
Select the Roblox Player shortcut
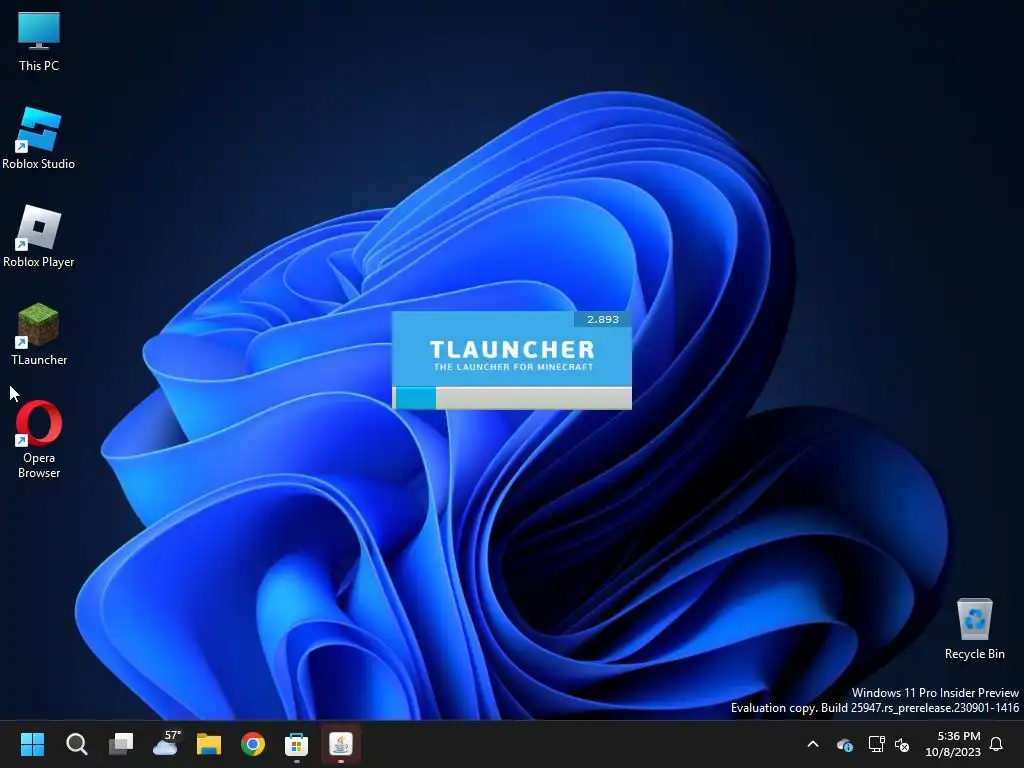[39, 236]
